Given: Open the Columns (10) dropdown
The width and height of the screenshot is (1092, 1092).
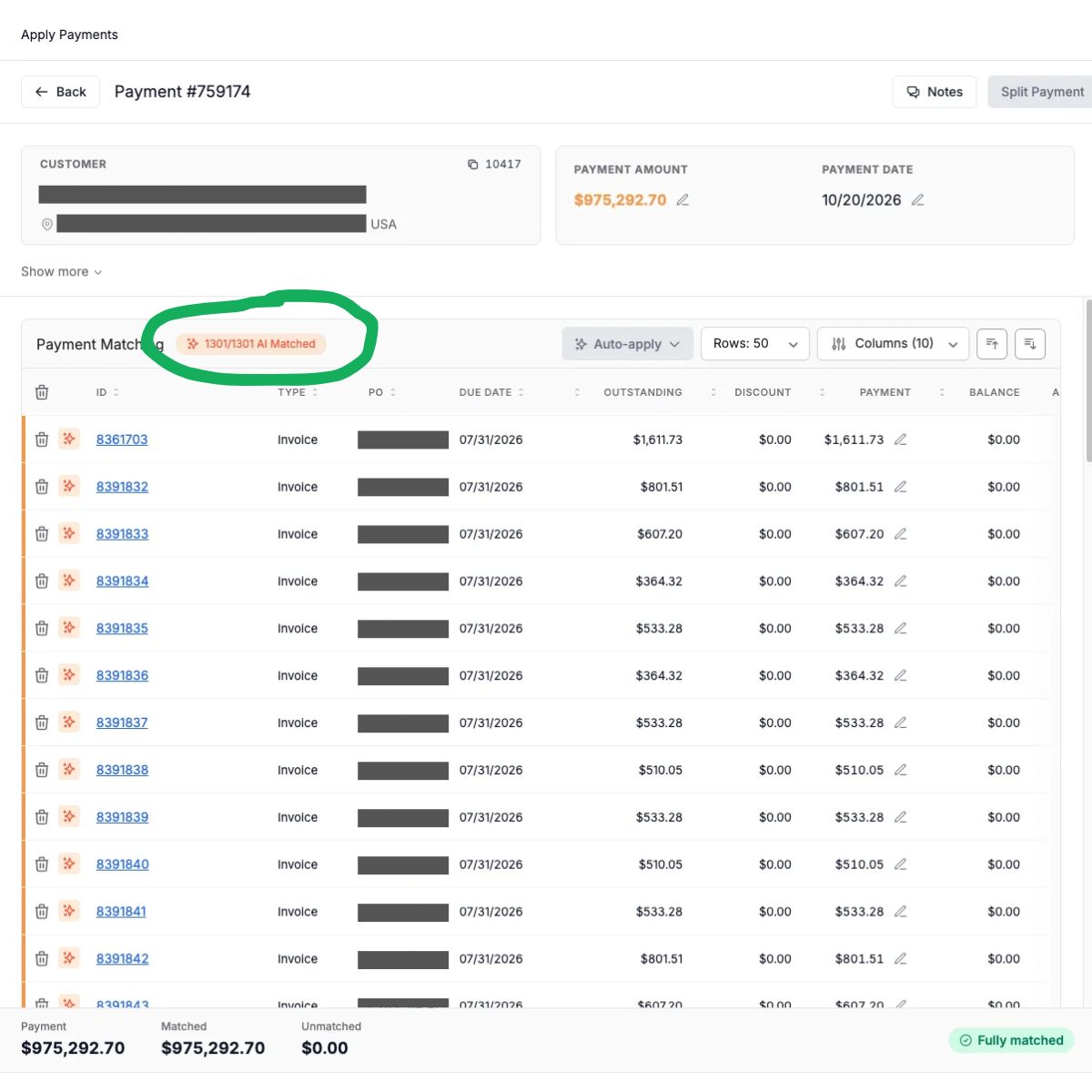Looking at the screenshot, I should [x=894, y=344].
